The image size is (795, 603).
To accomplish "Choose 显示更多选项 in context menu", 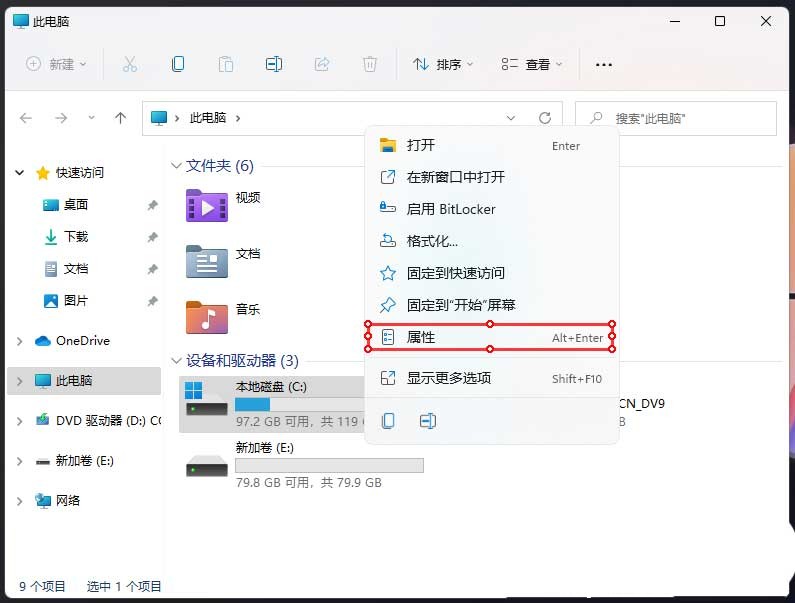I will click(x=491, y=378).
